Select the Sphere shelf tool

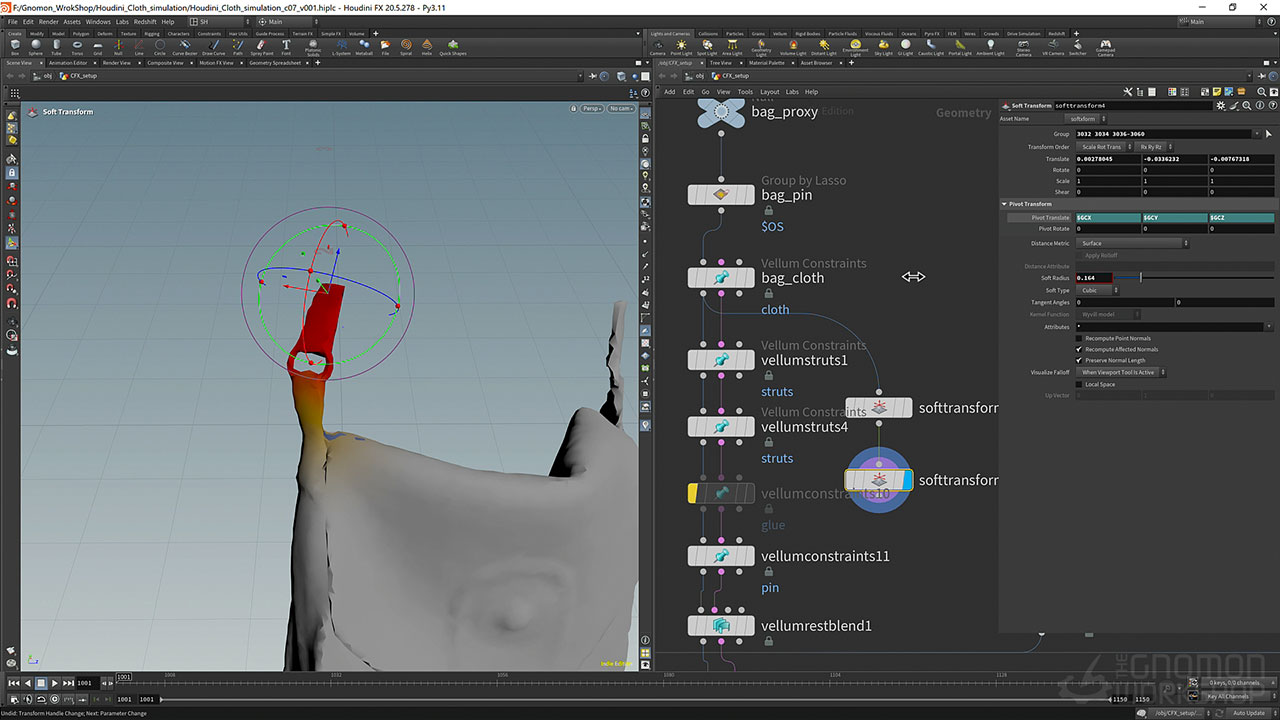coord(35,46)
